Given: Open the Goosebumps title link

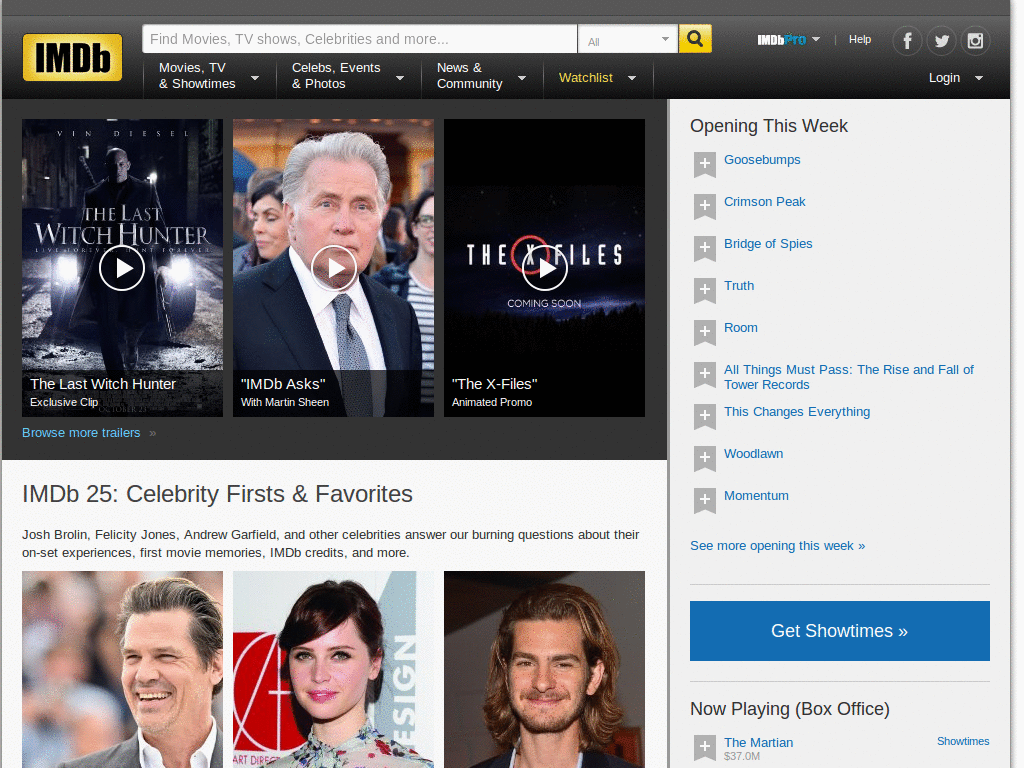Looking at the screenshot, I should tap(761, 160).
